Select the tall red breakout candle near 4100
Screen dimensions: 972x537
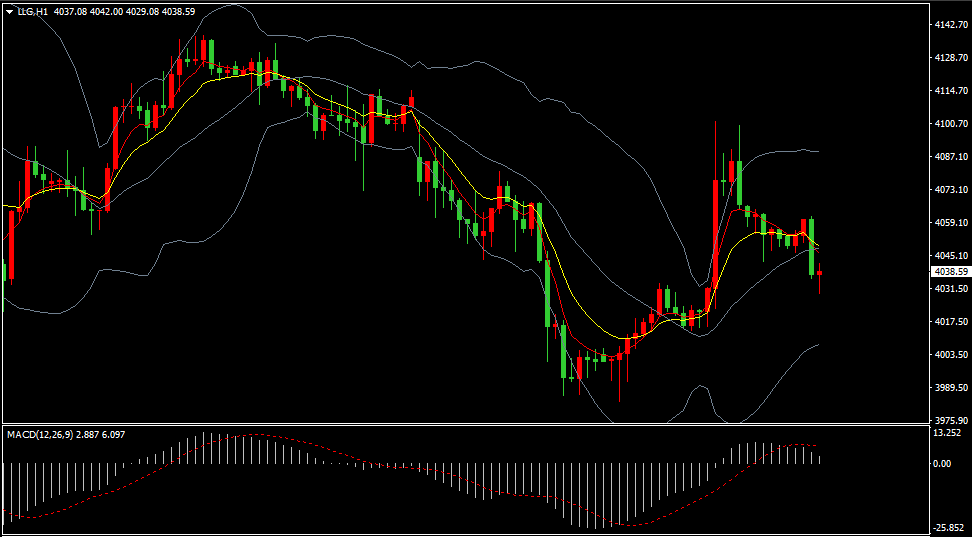coord(715,214)
